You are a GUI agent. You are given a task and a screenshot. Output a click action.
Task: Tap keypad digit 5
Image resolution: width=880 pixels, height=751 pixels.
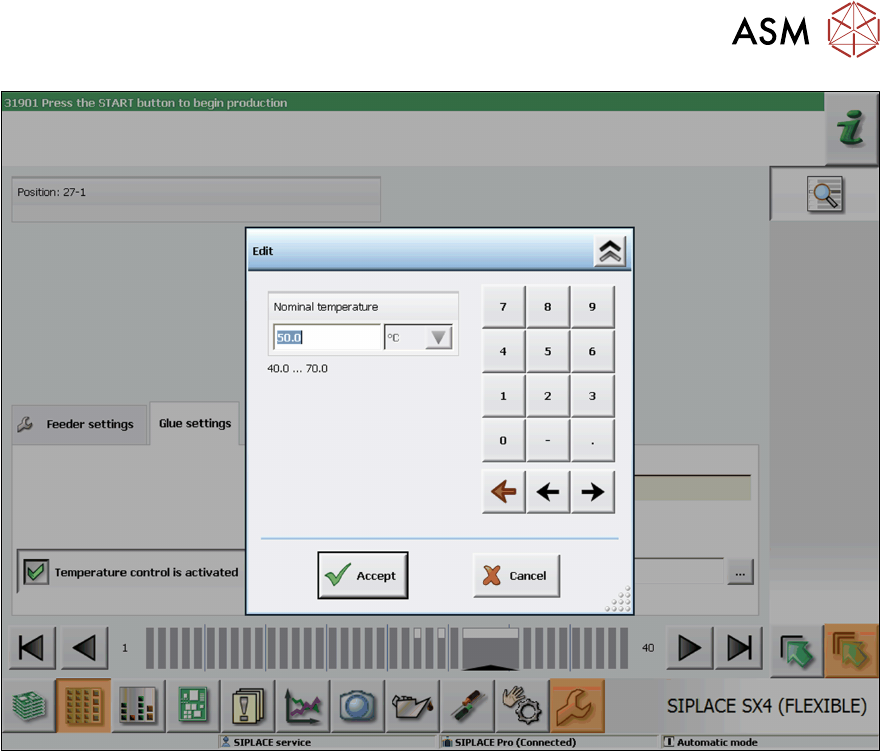(x=548, y=351)
